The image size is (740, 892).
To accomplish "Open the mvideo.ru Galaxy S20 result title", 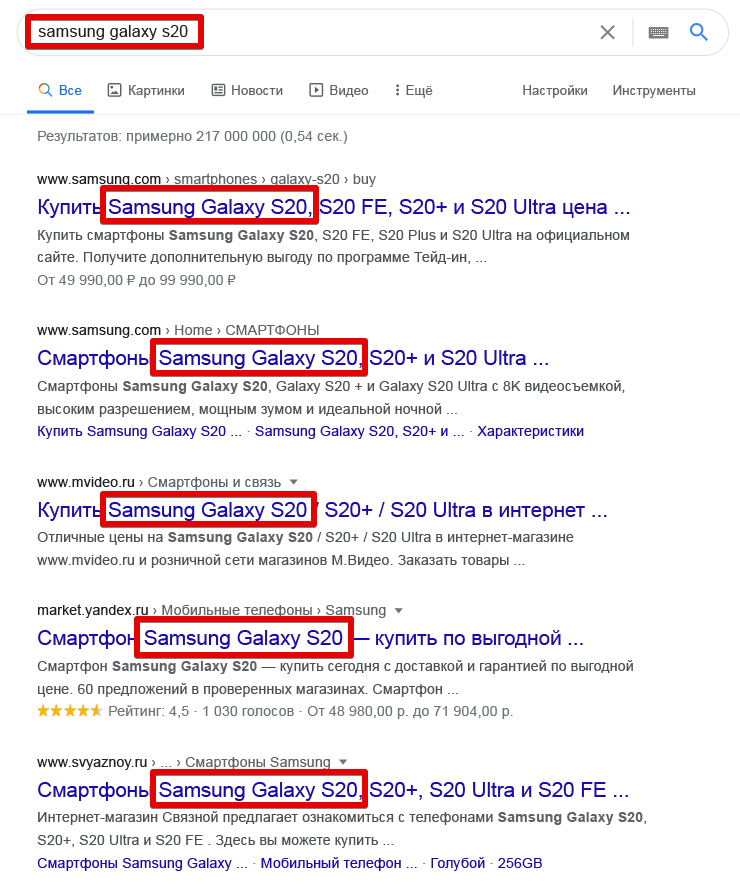I will click(x=321, y=510).
